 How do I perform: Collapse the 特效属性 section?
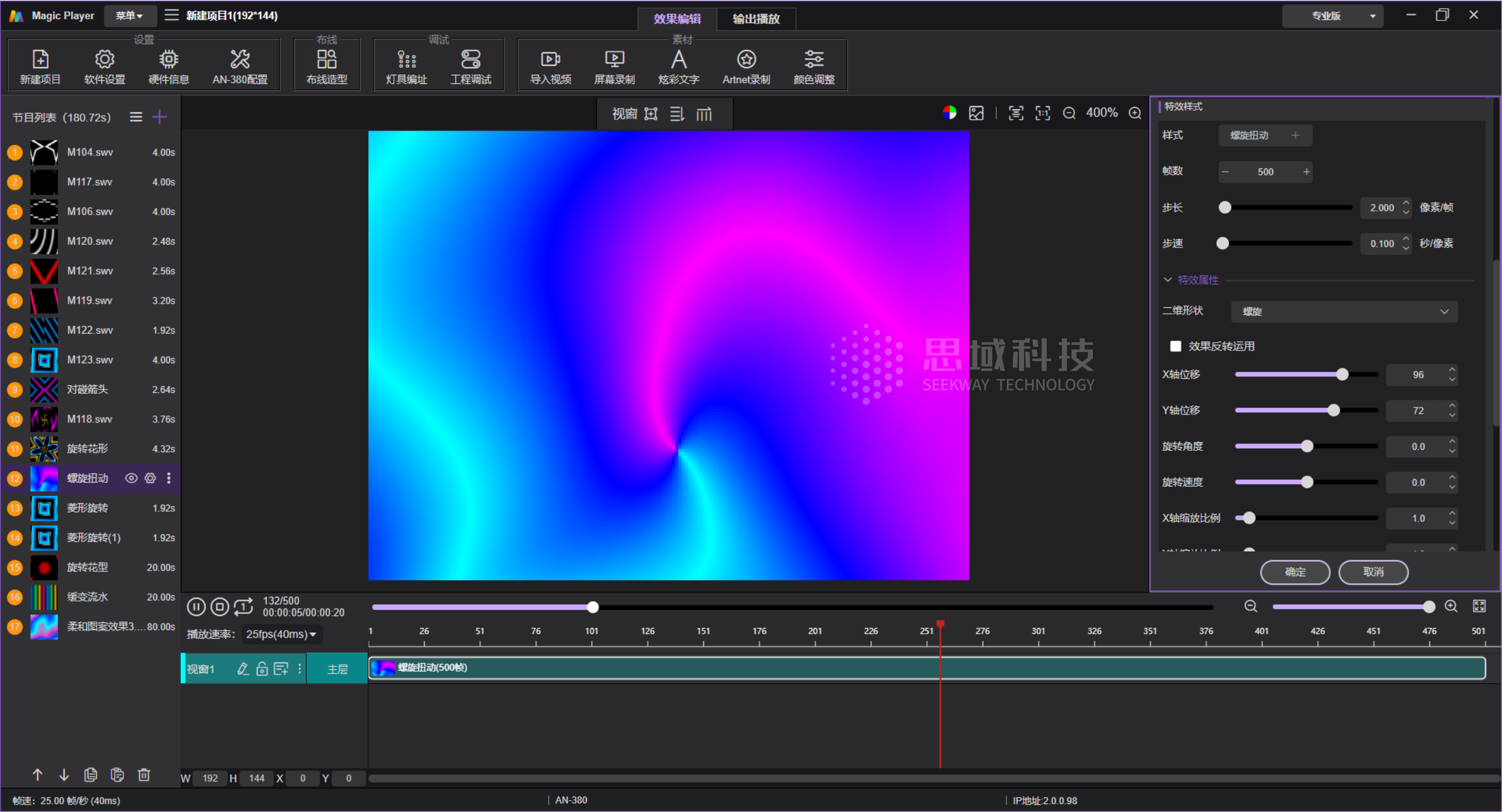point(1168,280)
